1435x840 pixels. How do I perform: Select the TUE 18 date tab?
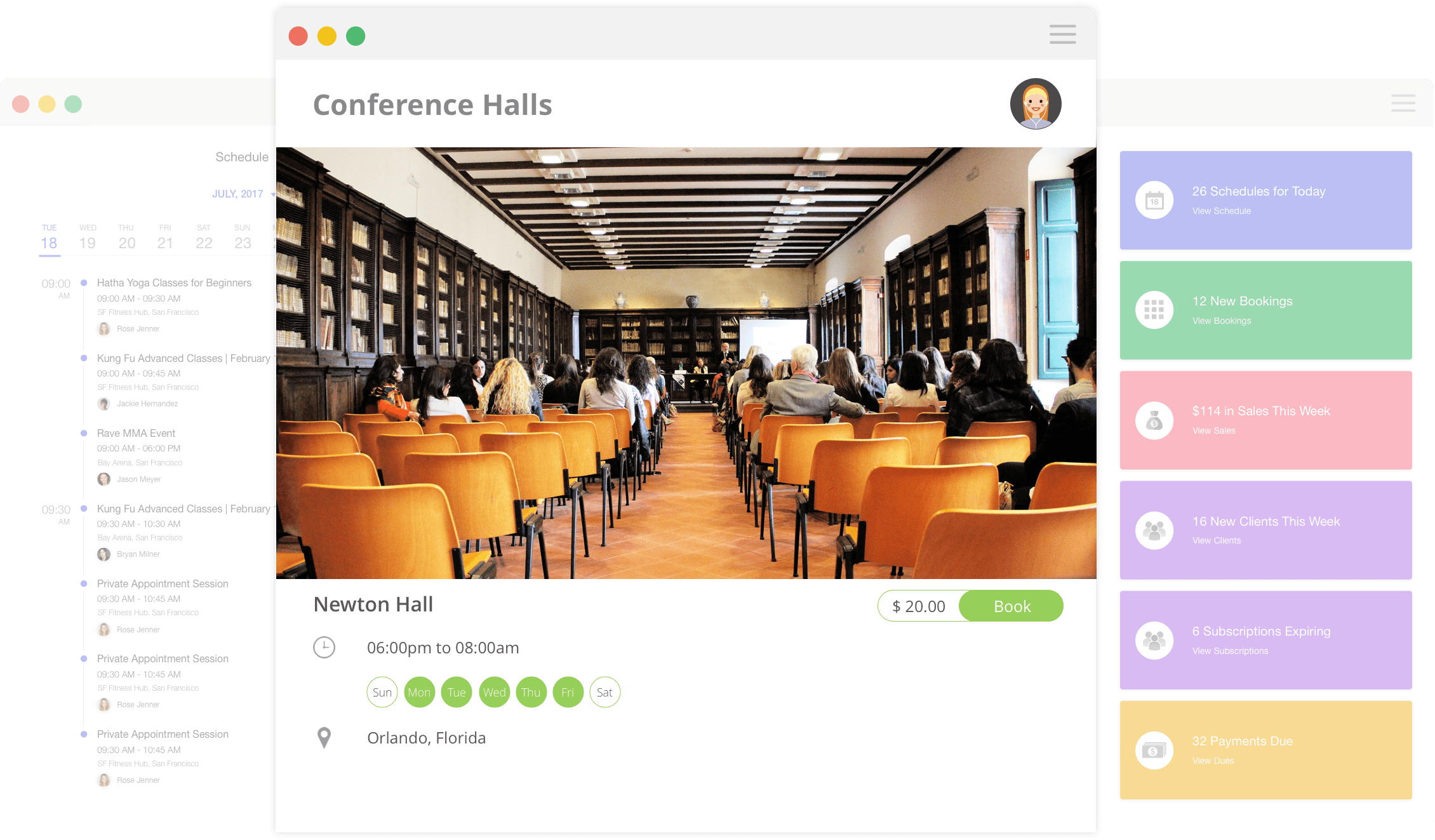50,237
